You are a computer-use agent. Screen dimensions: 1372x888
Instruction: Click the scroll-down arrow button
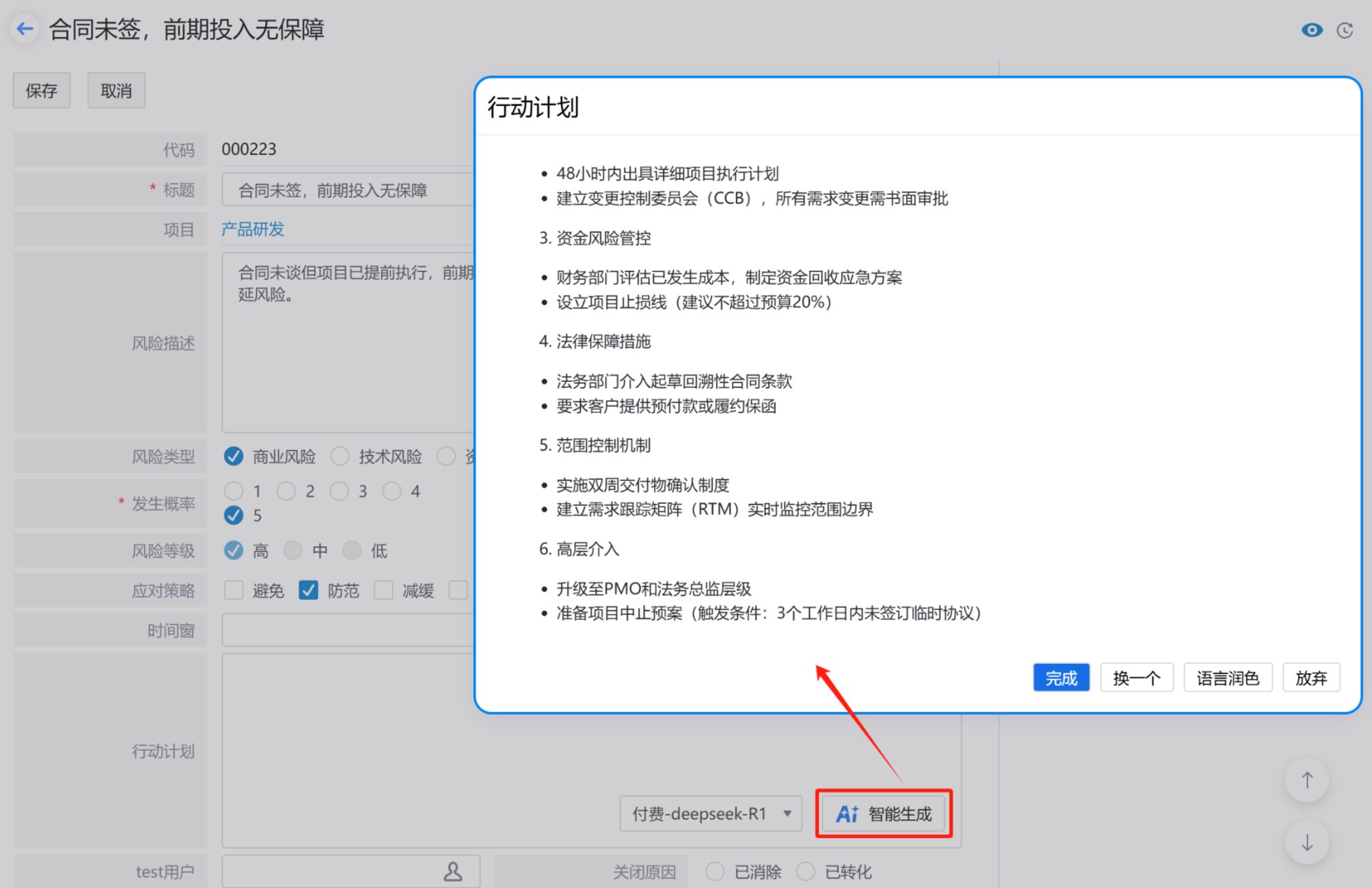click(x=1306, y=842)
